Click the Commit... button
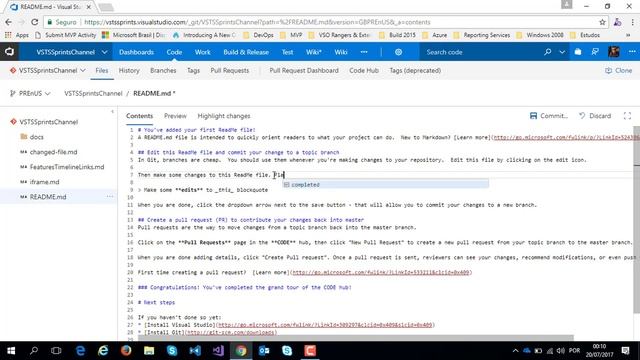The width and height of the screenshot is (640, 360). [x=549, y=116]
